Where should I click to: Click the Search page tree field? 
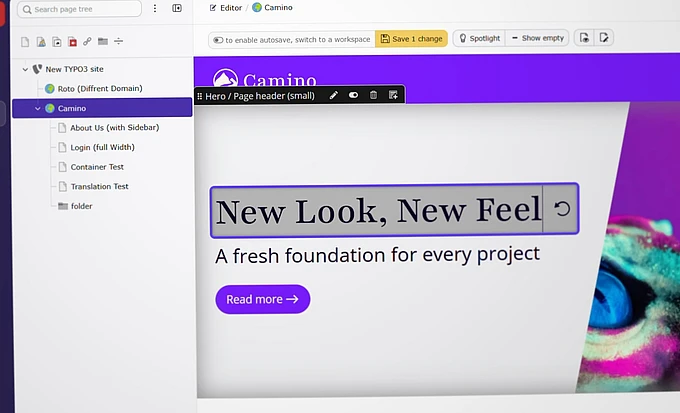coord(79,9)
